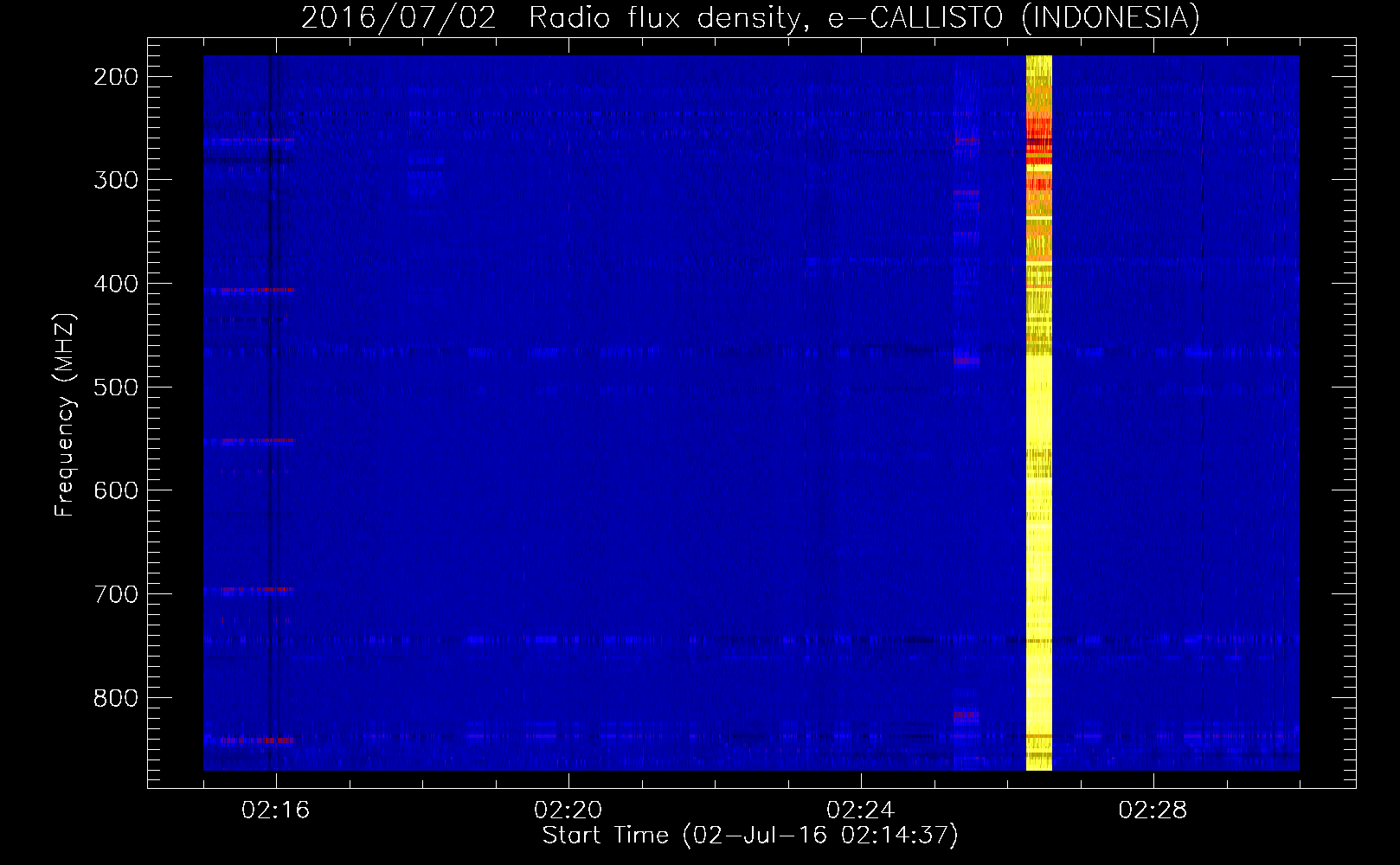Image resolution: width=1400 pixels, height=865 pixels.
Task: Click the 'e-CALLISTO (INDONESIA)' title text
Action: click(1014, 18)
